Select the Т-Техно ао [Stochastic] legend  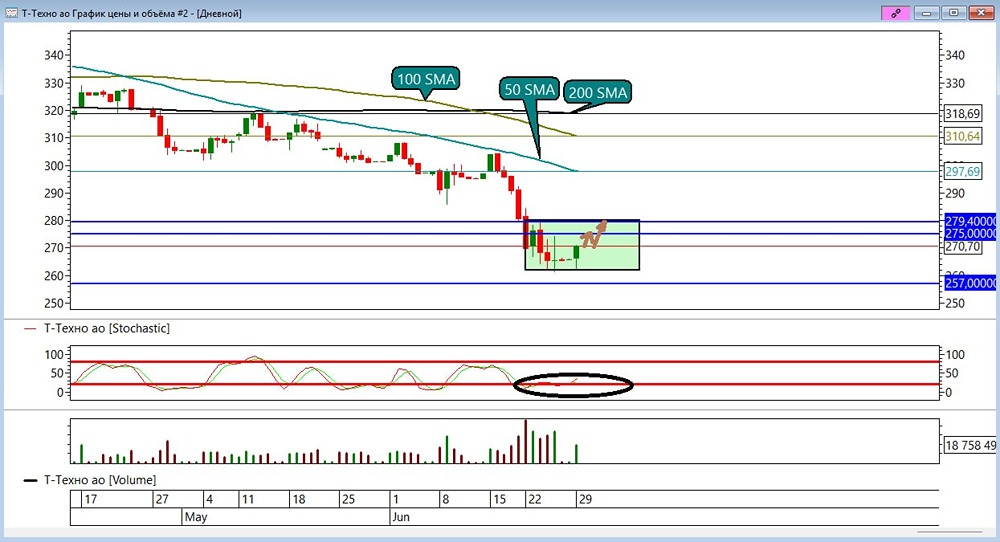107,328
